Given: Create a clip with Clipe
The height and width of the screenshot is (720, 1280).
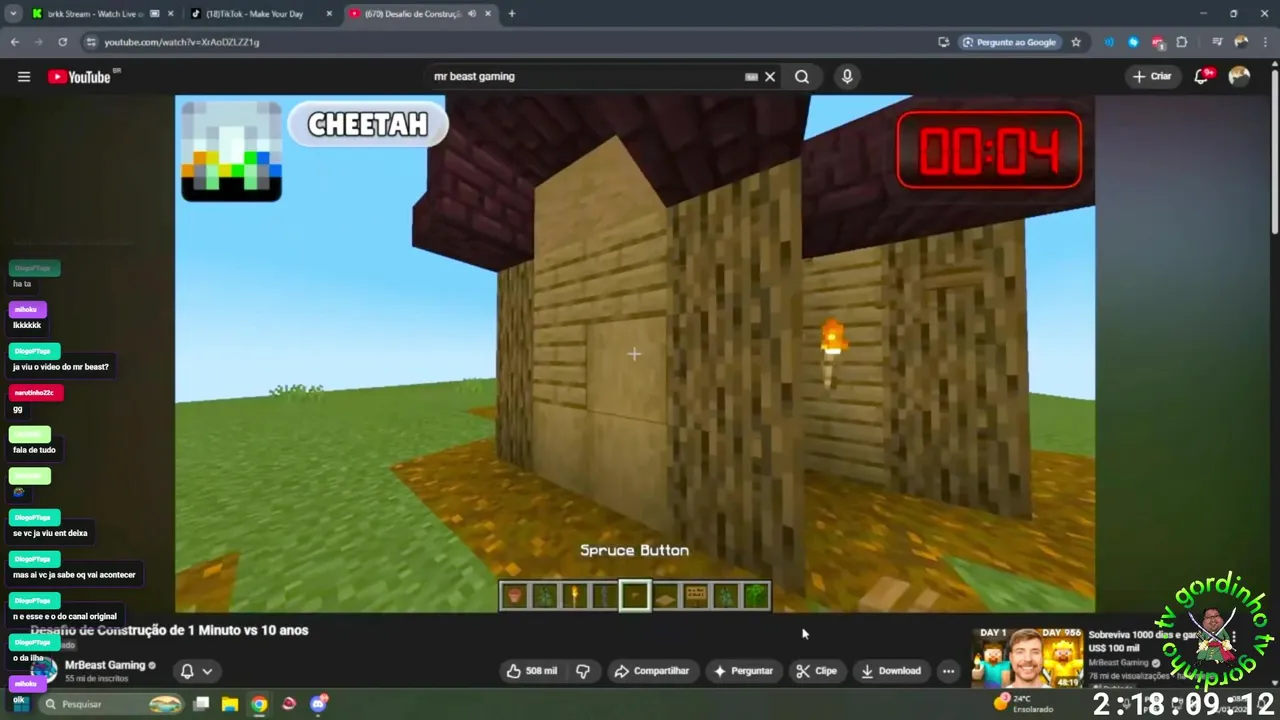Looking at the screenshot, I should tap(816, 671).
